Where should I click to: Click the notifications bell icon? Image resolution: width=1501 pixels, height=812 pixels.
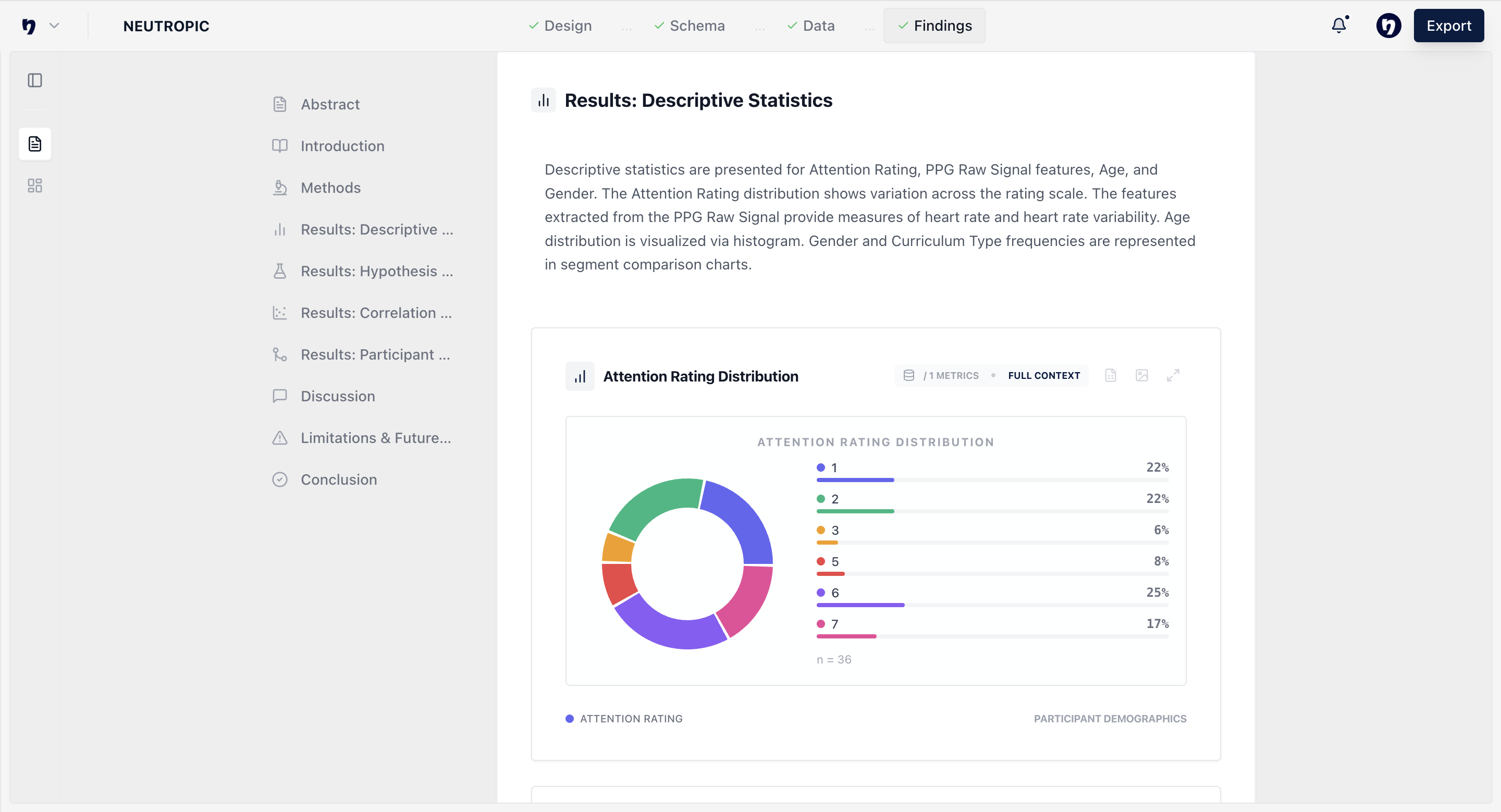tap(1339, 26)
